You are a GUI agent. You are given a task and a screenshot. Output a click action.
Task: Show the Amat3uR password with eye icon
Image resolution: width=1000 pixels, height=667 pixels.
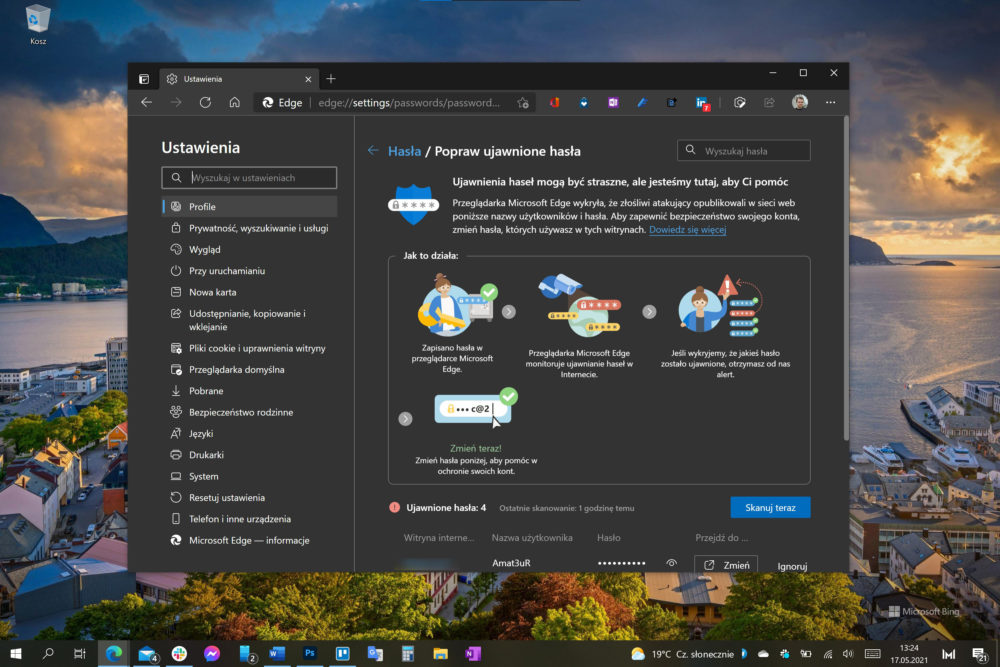pyautogui.click(x=671, y=563)
